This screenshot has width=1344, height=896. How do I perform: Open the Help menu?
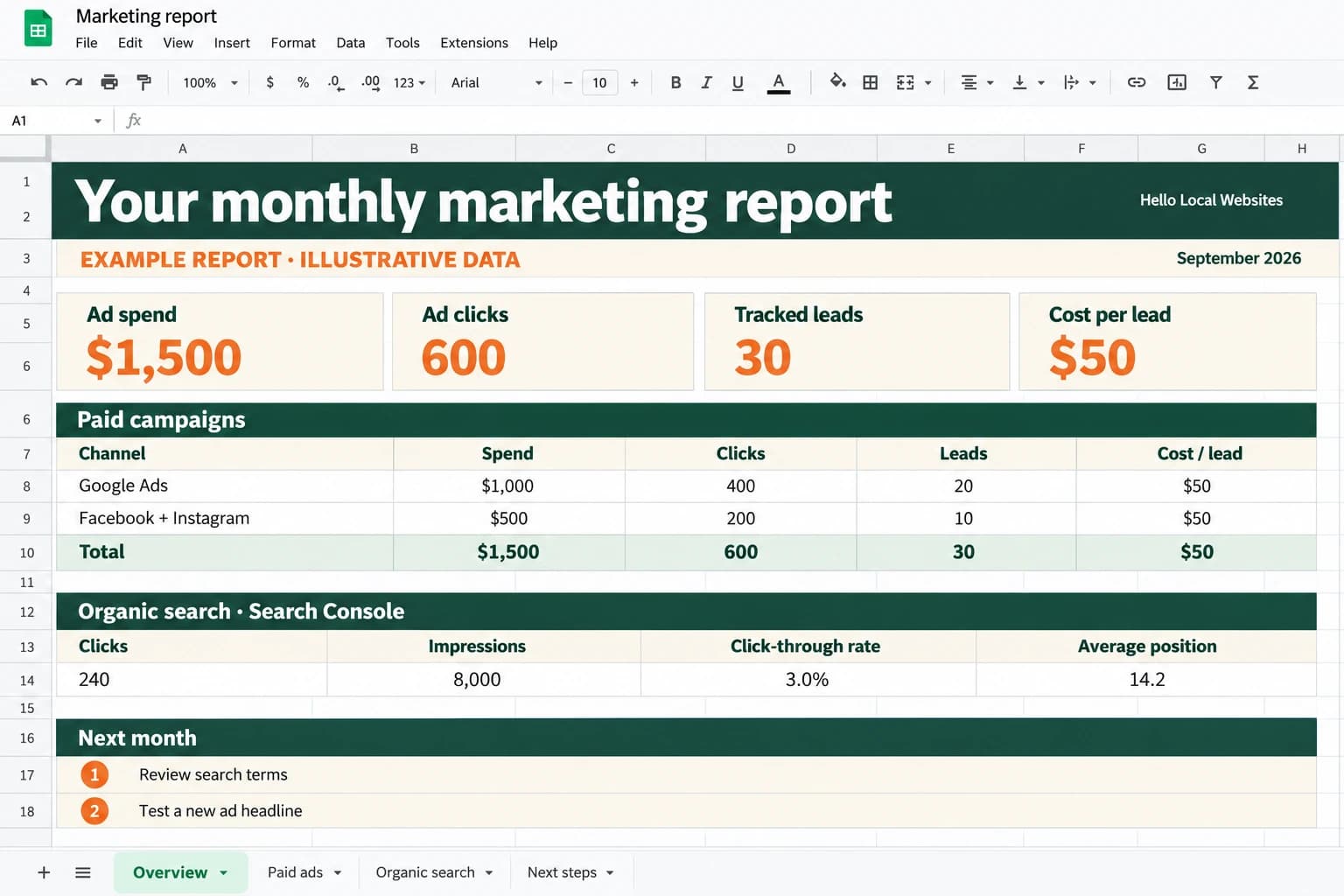542,43
